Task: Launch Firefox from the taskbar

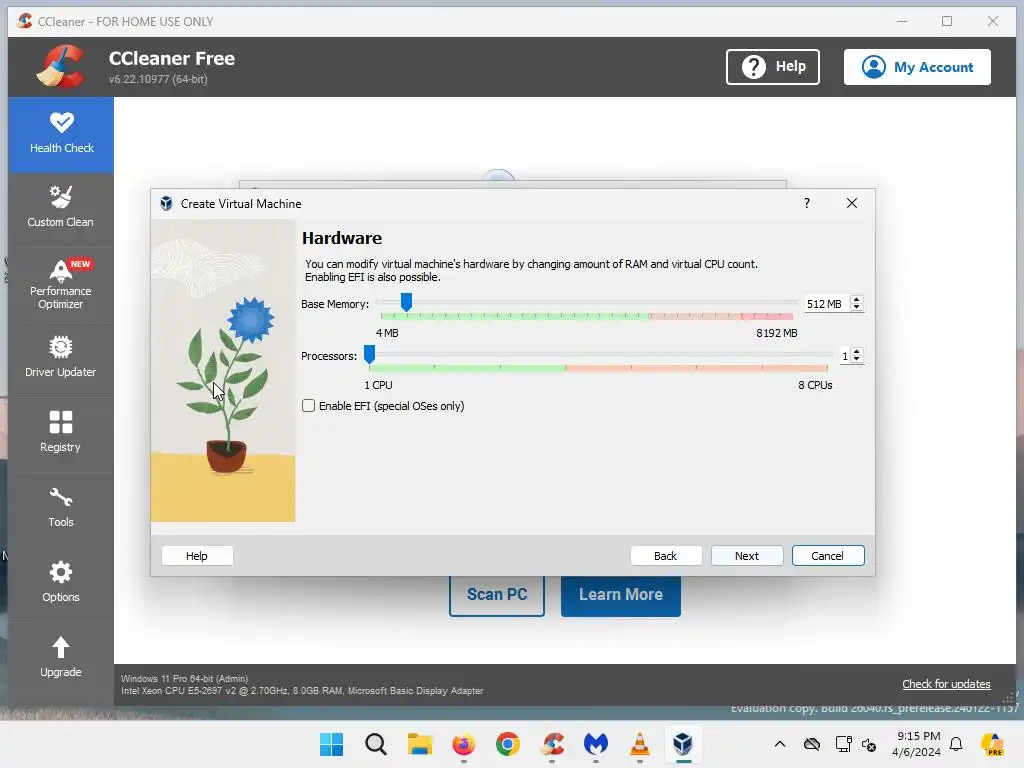Action: coord(464,744)
